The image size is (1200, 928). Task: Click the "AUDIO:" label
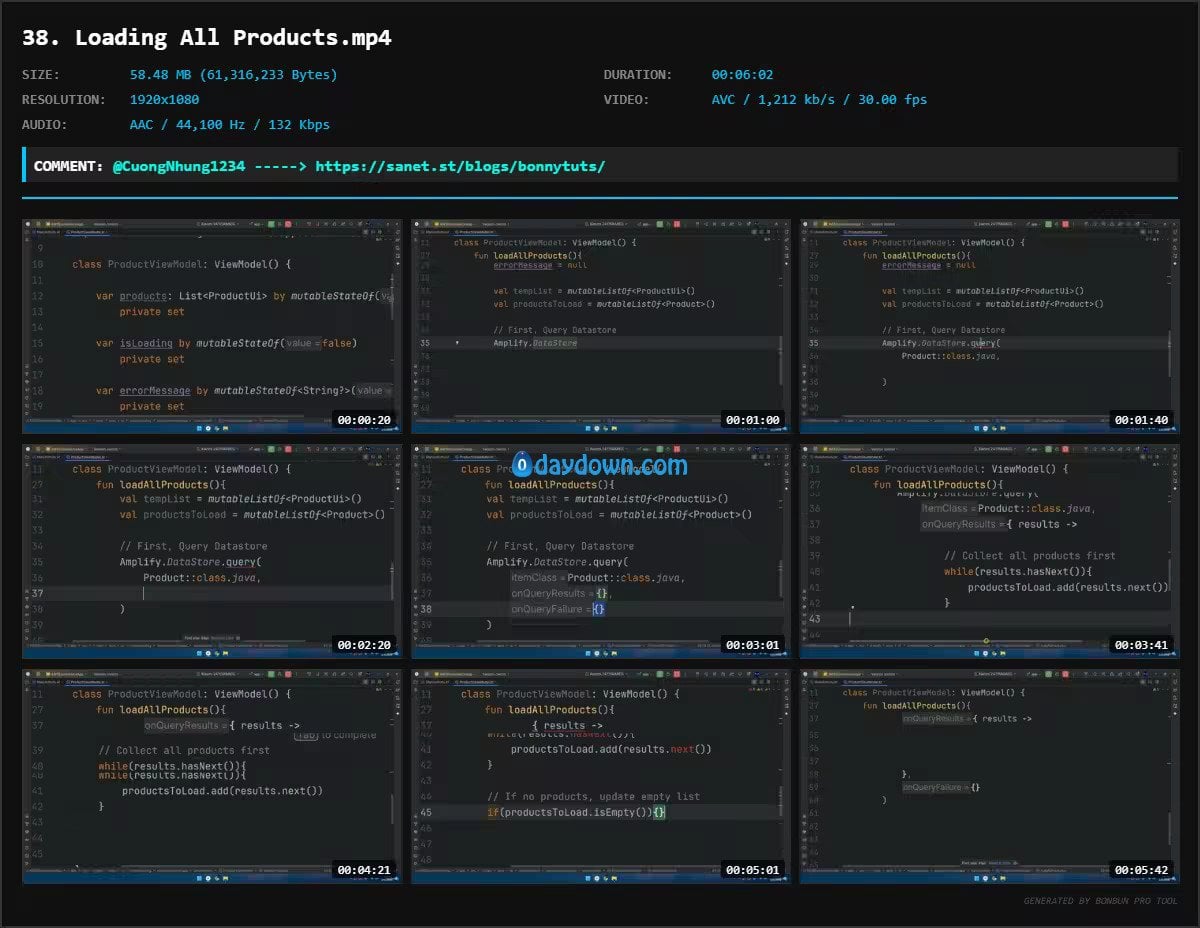45,125
